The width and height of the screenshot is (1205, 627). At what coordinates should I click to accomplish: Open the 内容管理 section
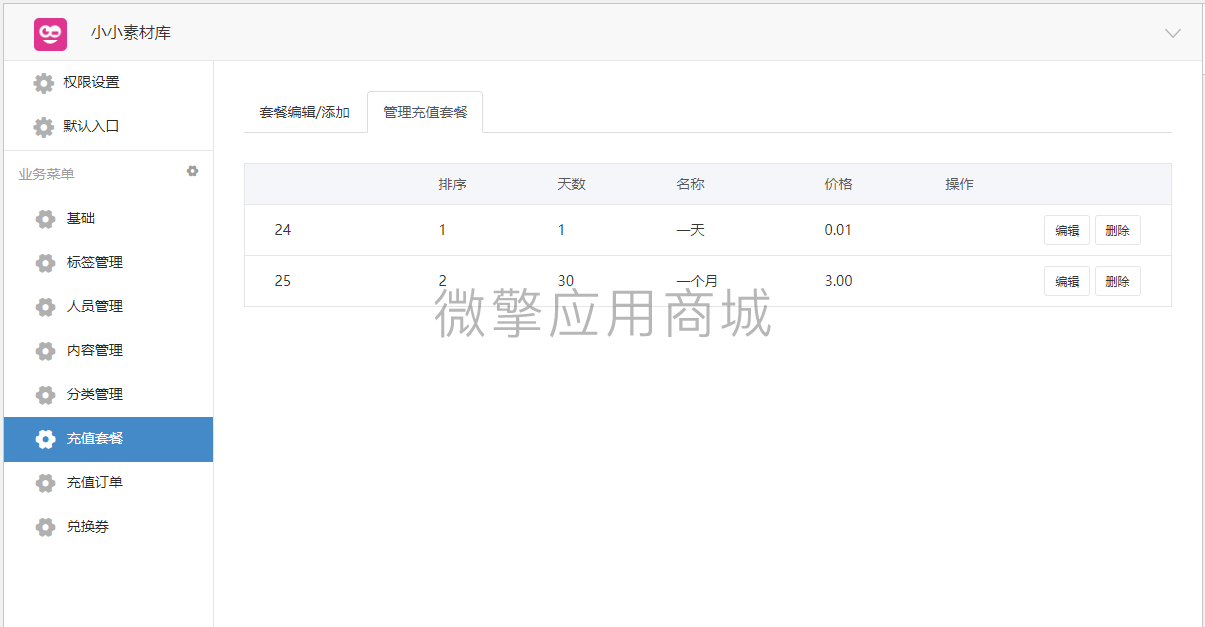[85, 351]
